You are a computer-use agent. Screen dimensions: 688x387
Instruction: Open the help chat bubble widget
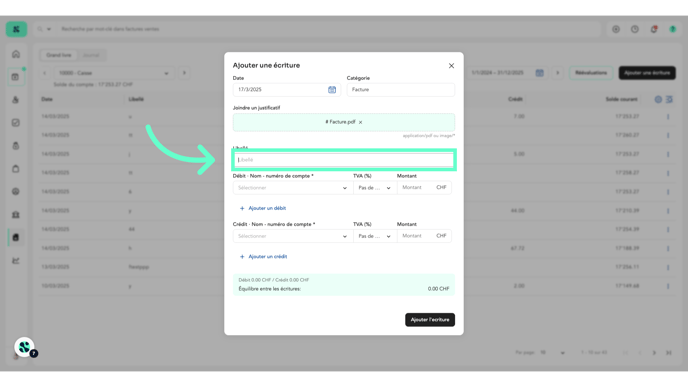point(25,348)
